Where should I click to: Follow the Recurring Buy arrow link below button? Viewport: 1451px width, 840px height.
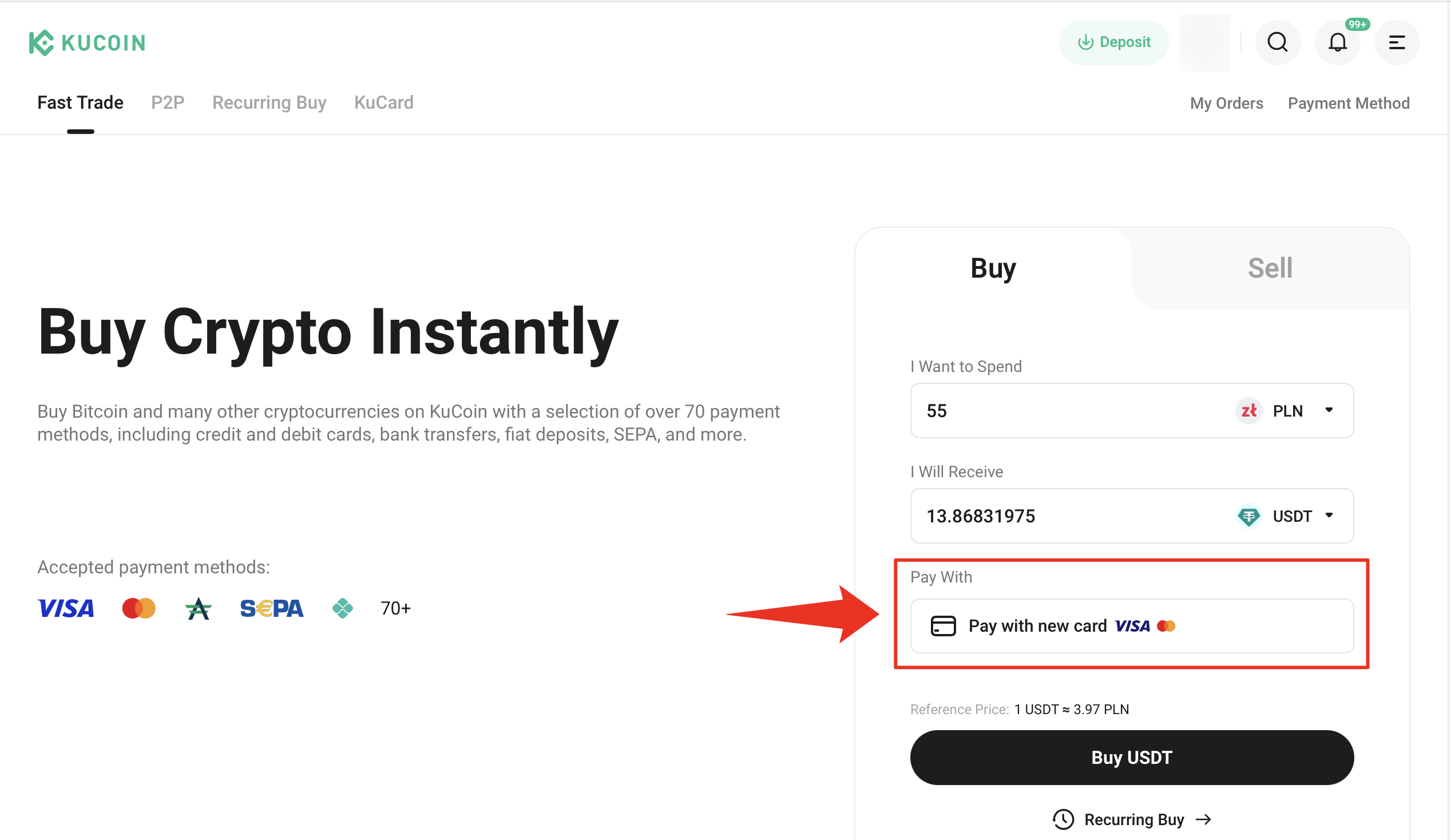1132,819
